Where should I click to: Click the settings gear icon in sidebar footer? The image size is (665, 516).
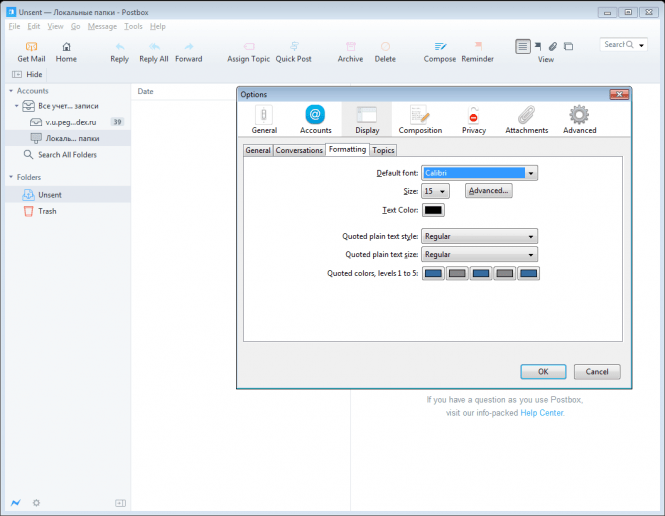click(36, 503)
